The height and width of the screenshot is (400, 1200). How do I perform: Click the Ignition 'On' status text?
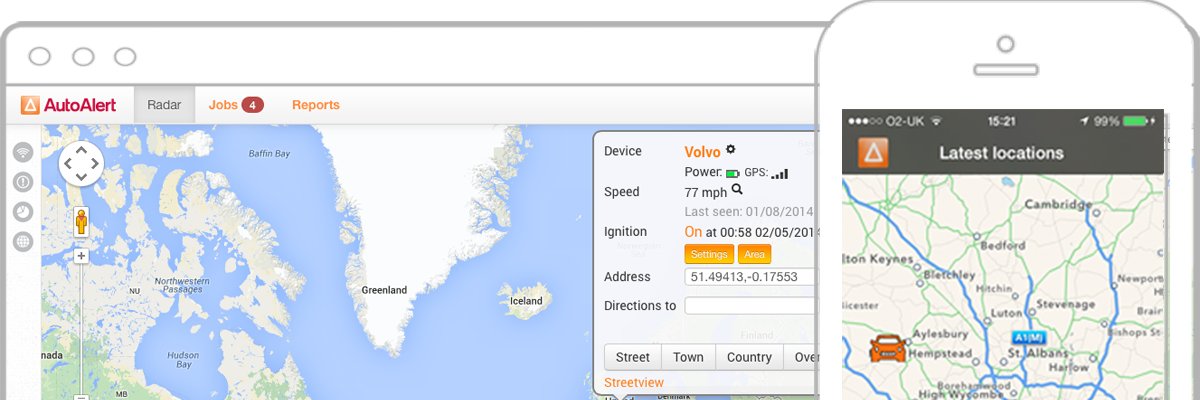point(693,231)
